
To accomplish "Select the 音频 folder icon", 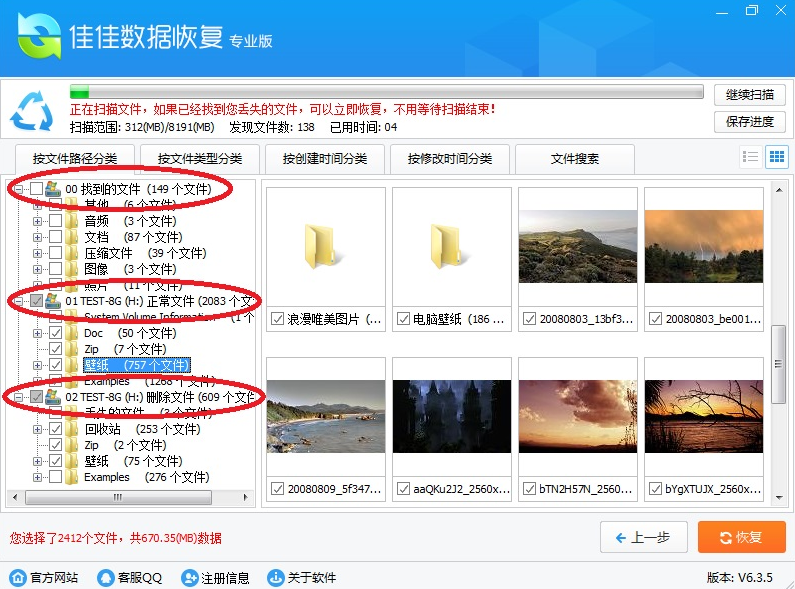I will 72,221.
